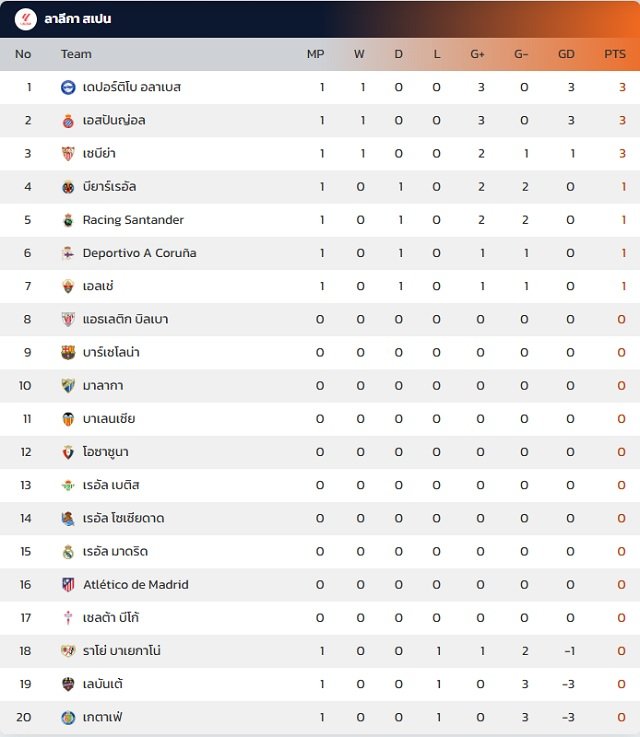Click the MP column header

(x=315, y=54)
